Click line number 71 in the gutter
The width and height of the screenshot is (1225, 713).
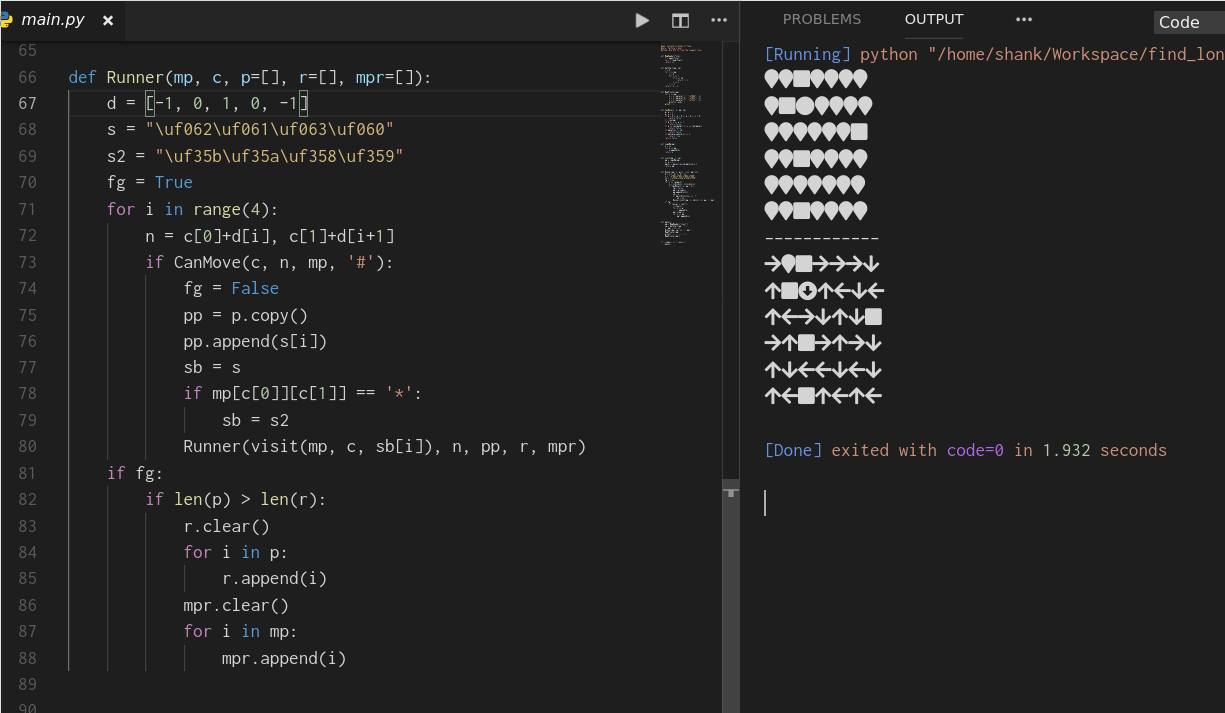[28, 209]
